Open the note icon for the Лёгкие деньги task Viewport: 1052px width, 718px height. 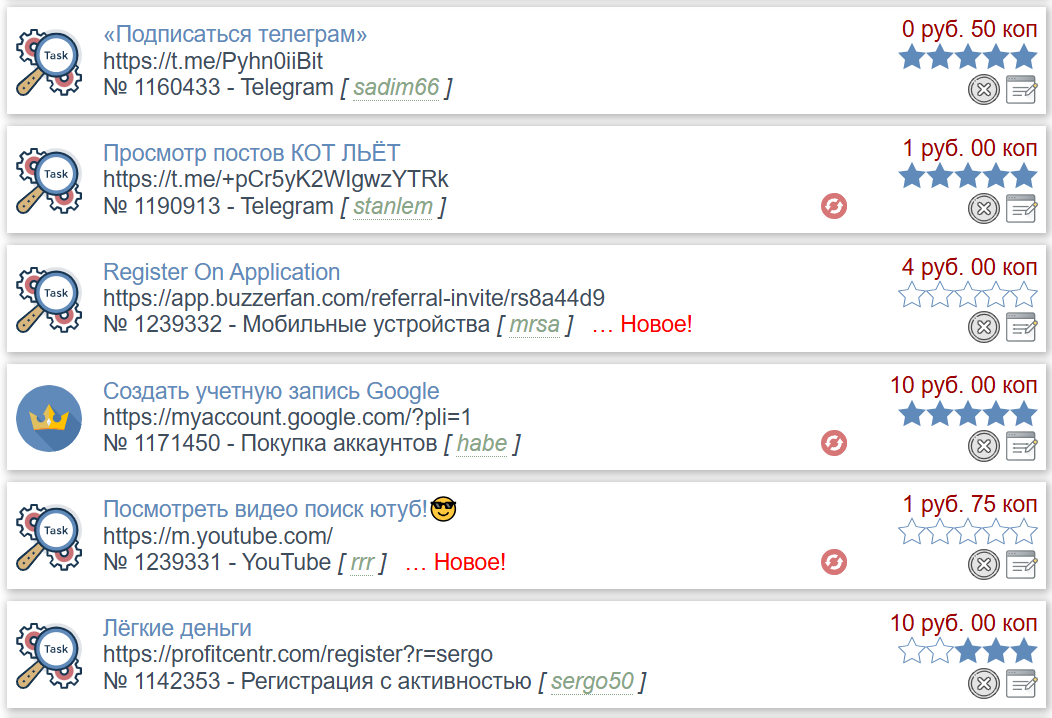point(1021,683)
